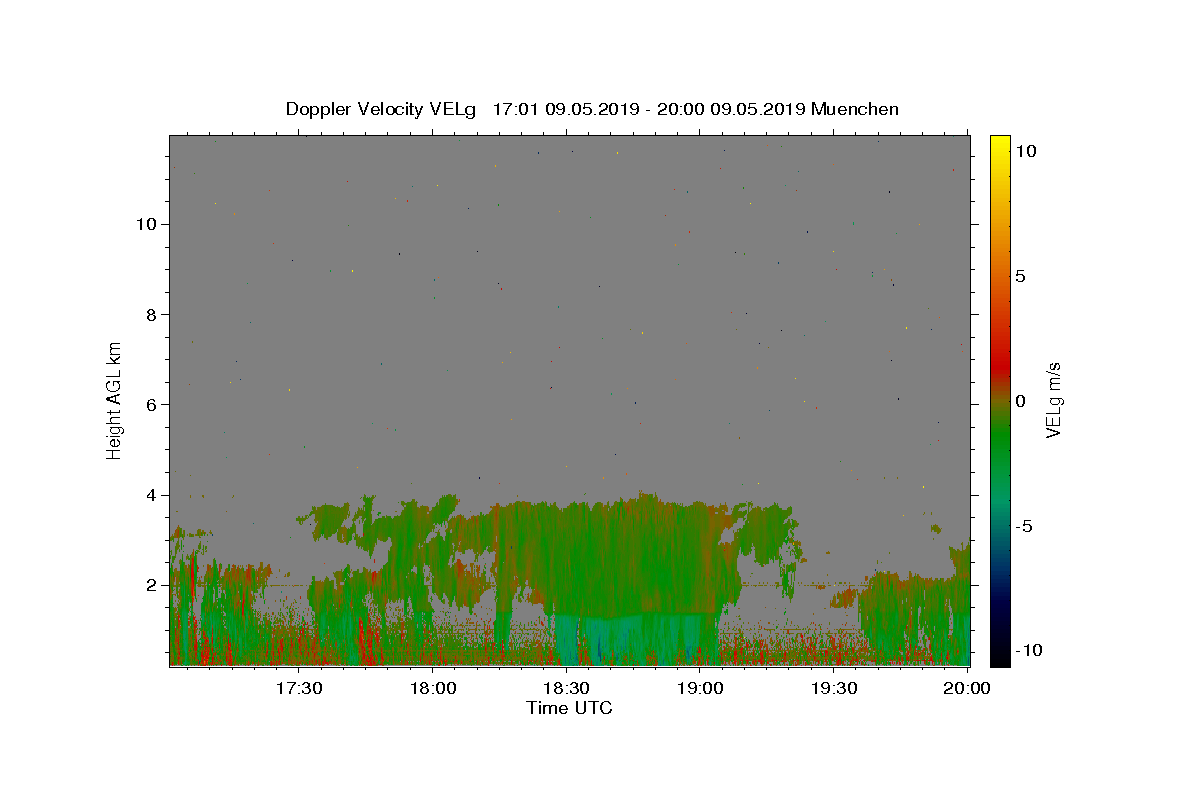Click the "Muenchen" station name in the title
The width and height of the screenshot is (1200, 800).
pos(855,109)
